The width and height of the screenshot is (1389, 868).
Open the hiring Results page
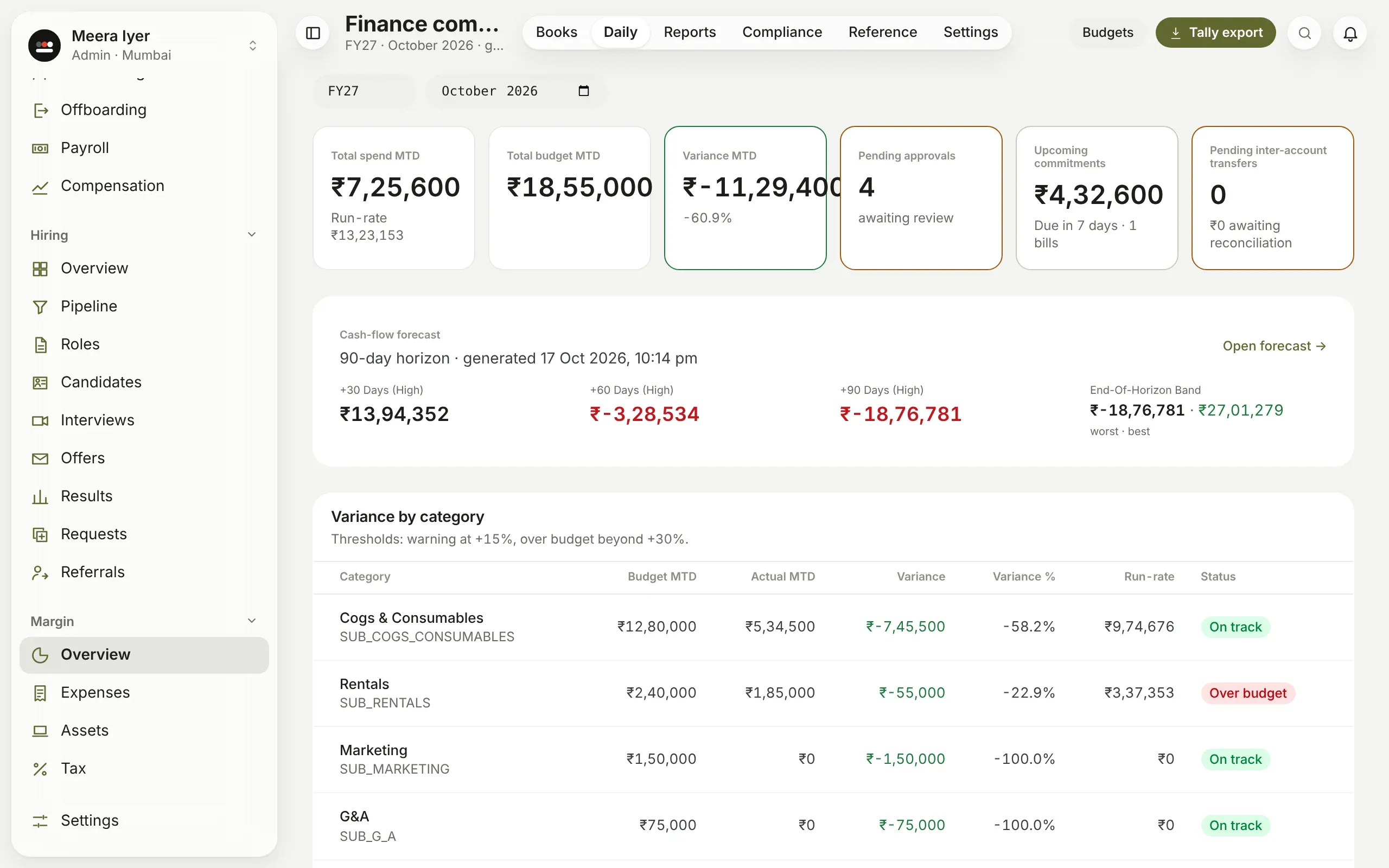[144, 496]
